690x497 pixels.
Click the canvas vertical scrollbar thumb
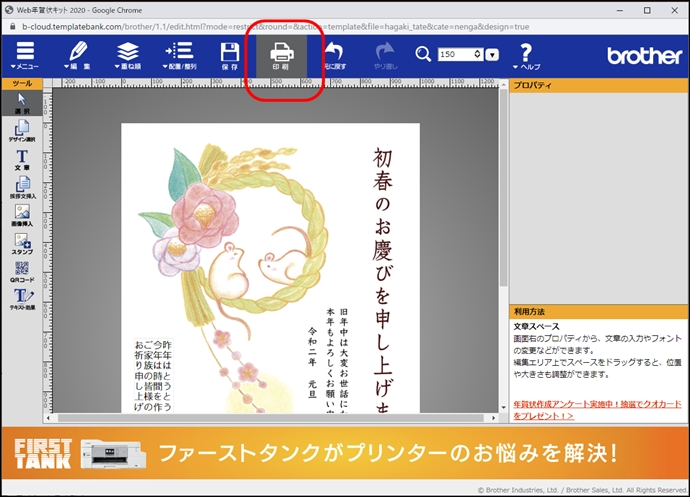[503, 188]
